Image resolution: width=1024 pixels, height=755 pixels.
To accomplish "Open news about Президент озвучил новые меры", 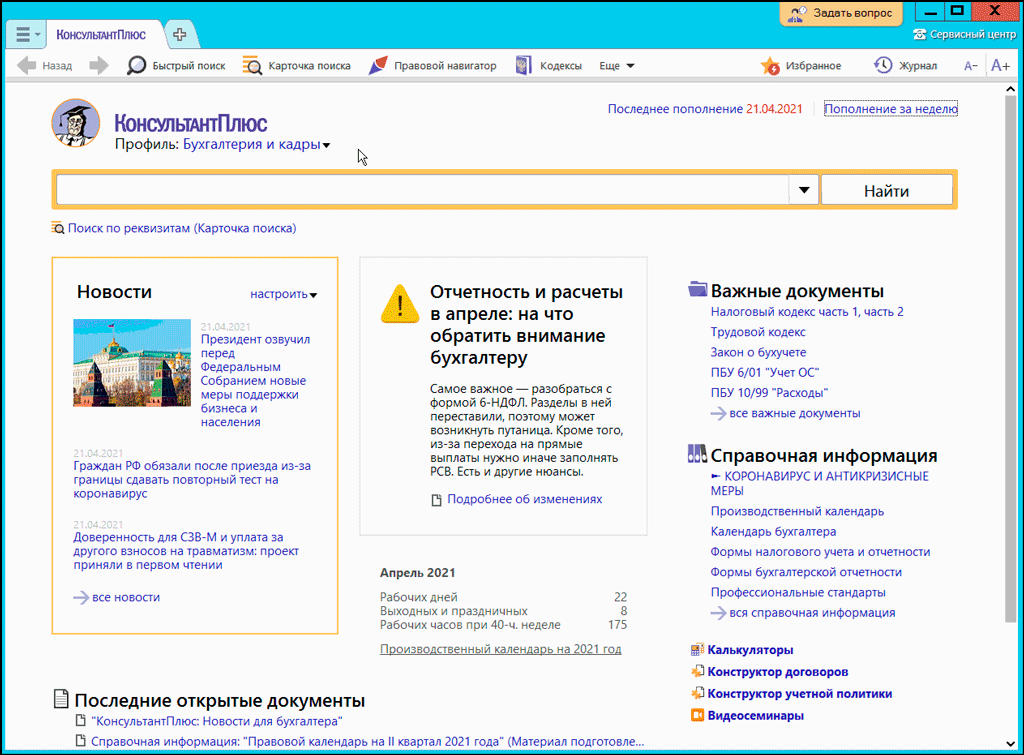I will (255, 381).
